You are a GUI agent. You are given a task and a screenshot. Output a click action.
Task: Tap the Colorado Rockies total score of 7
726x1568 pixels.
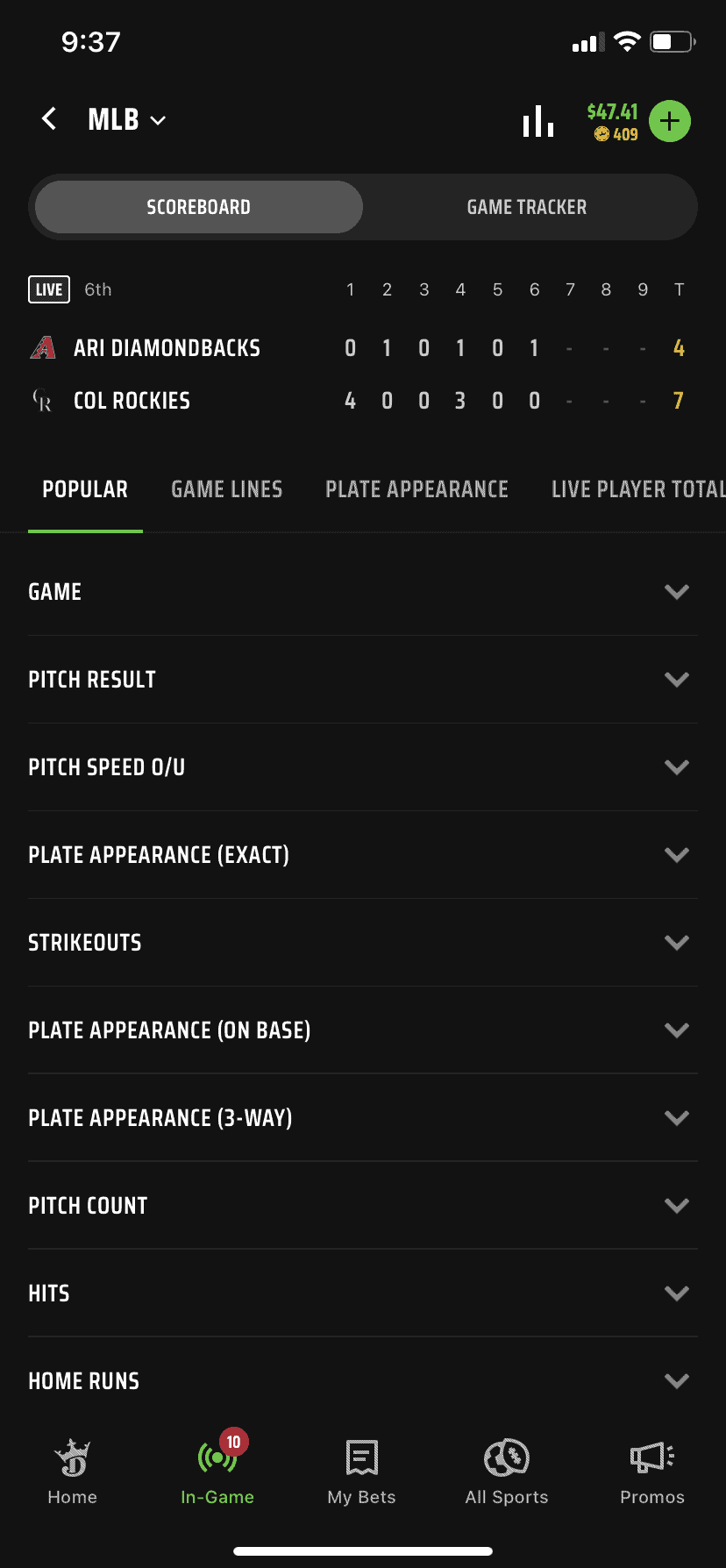(x=678, y=401)
